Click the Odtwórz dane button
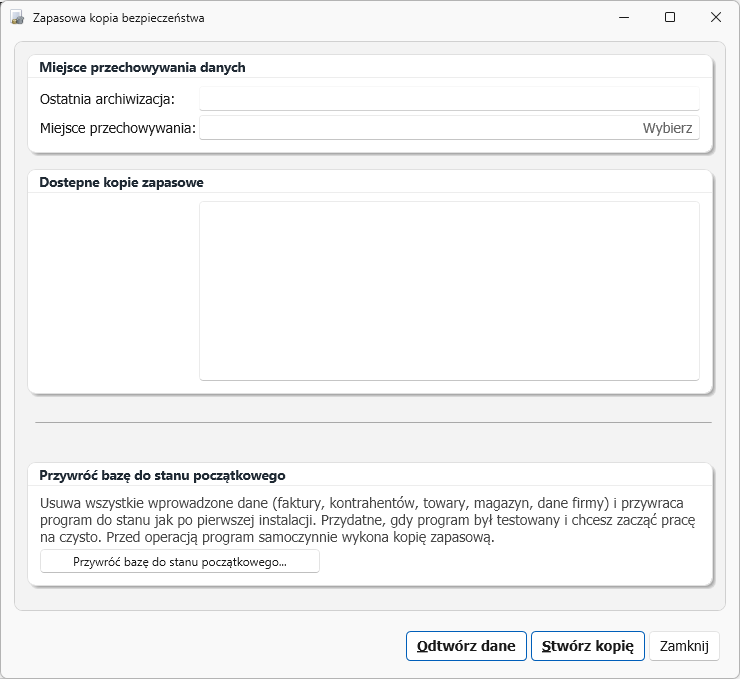The width and height of the screenshot is (740, 679). tap(466, 645)
